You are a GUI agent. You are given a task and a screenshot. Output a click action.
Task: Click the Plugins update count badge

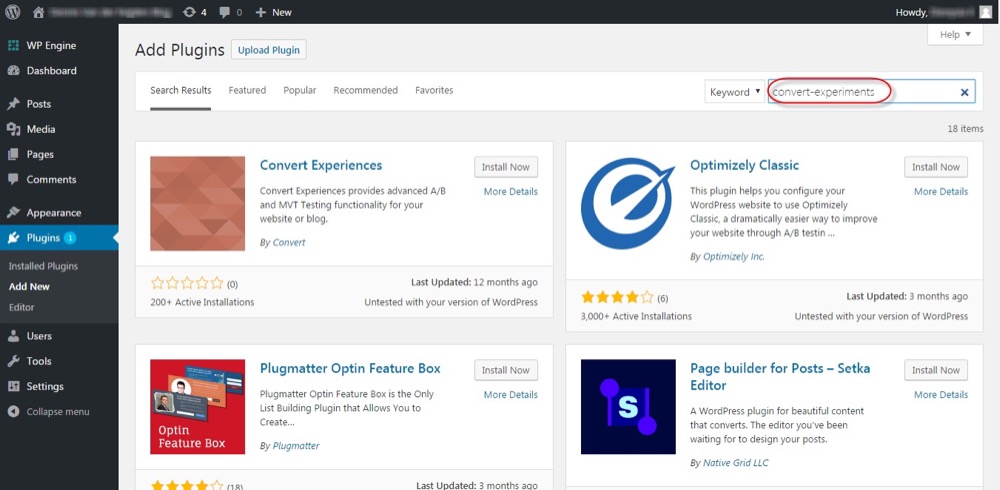pyautogui.click(x=70, y=238)
